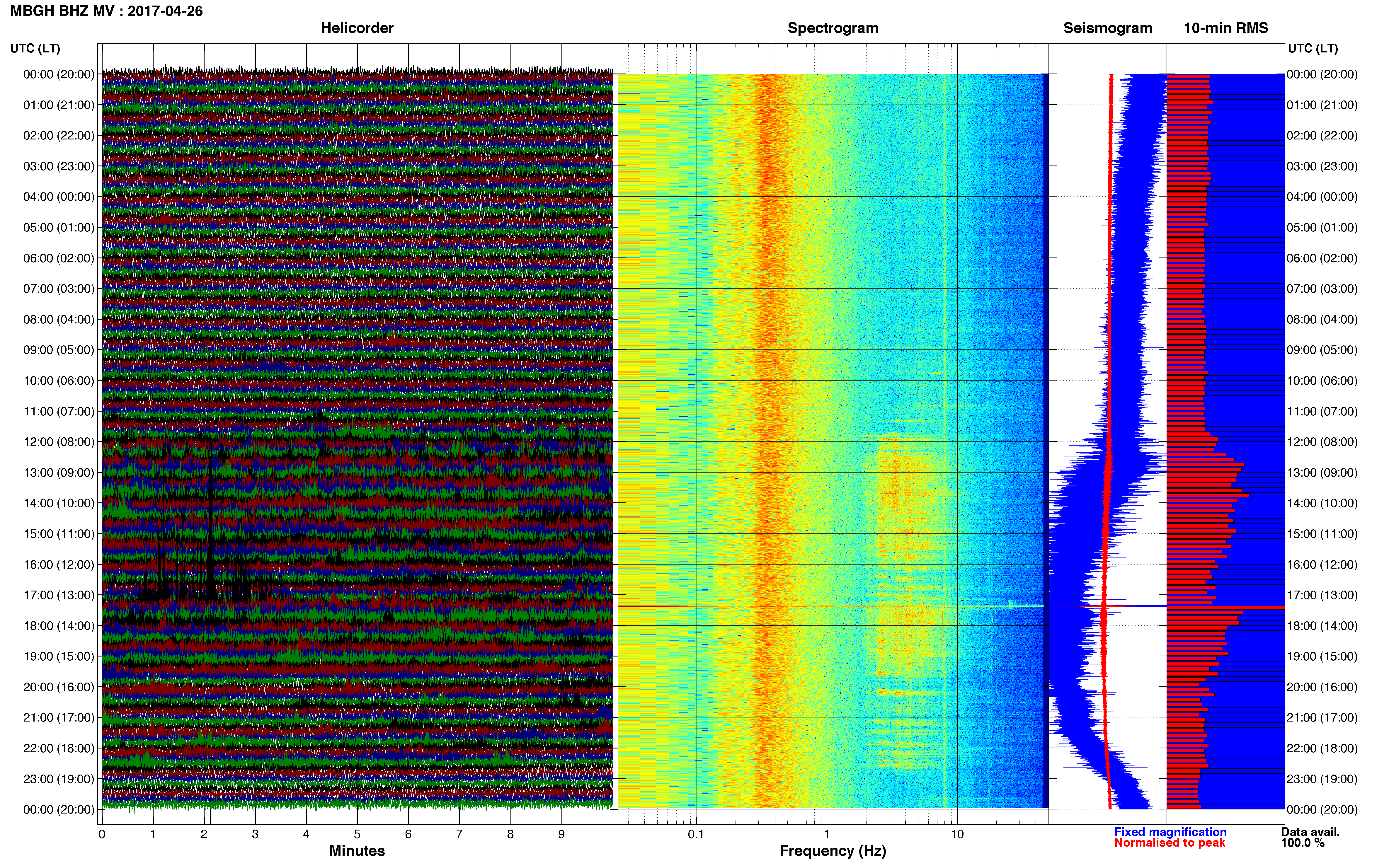Click the left 'UTC (LT)' axis label
This screenshot has height=868, width=1389.
(x=35, y=48)
